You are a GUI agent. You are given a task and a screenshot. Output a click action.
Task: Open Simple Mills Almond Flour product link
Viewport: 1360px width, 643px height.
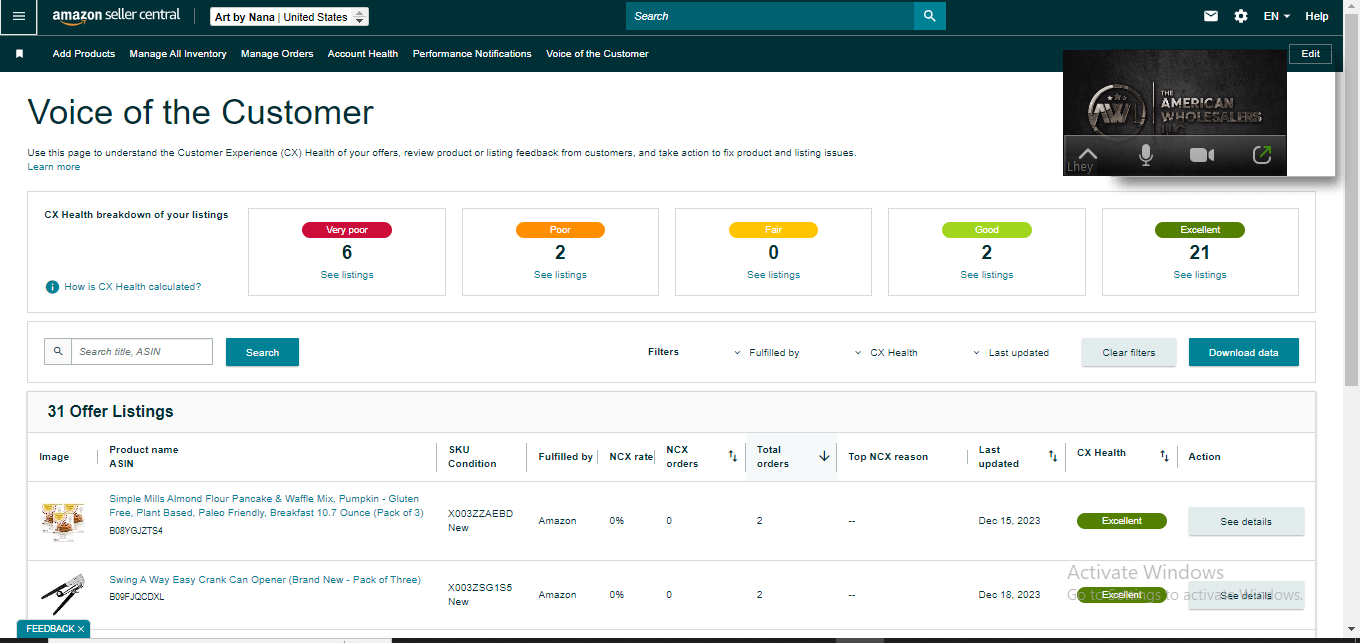265,505
